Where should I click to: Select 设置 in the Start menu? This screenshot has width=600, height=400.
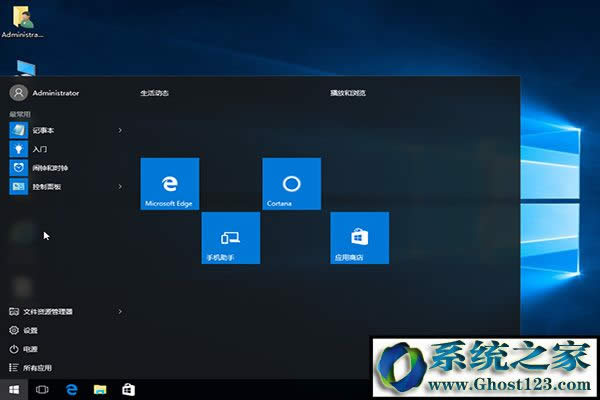pyautogui.click(x=30, y=330)
